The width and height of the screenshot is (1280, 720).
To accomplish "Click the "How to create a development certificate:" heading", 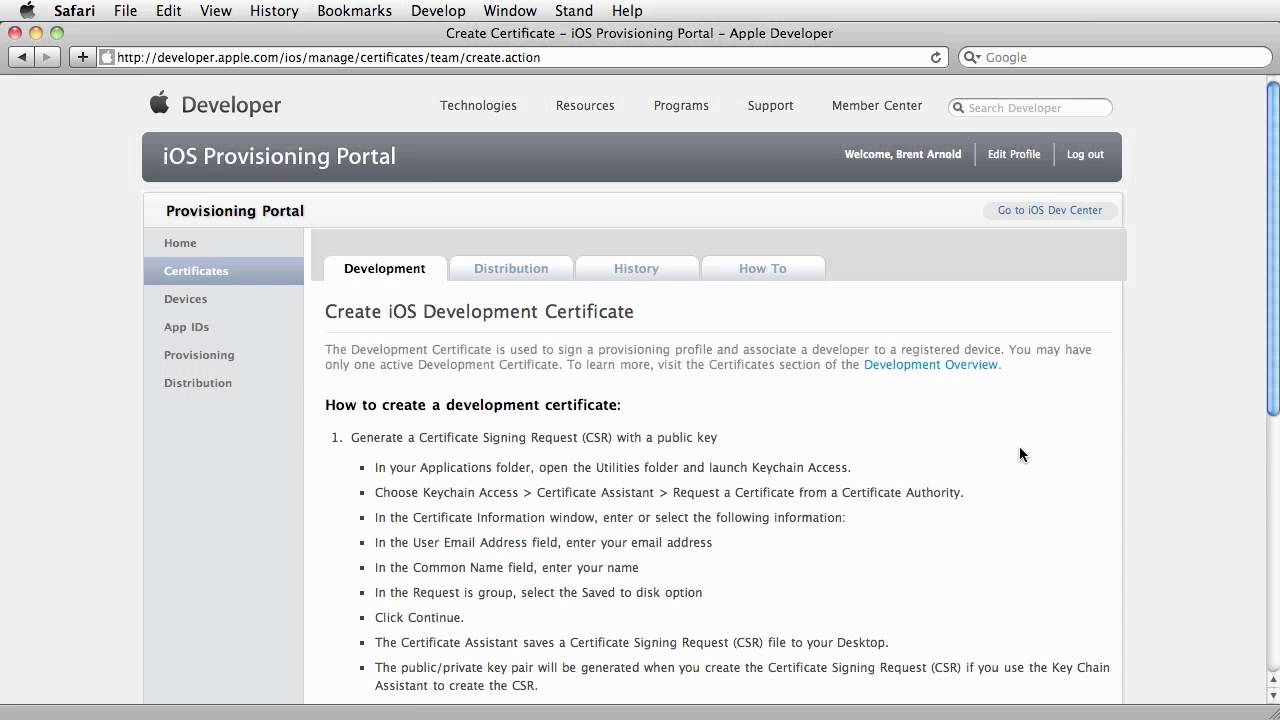I will point(473,405).
